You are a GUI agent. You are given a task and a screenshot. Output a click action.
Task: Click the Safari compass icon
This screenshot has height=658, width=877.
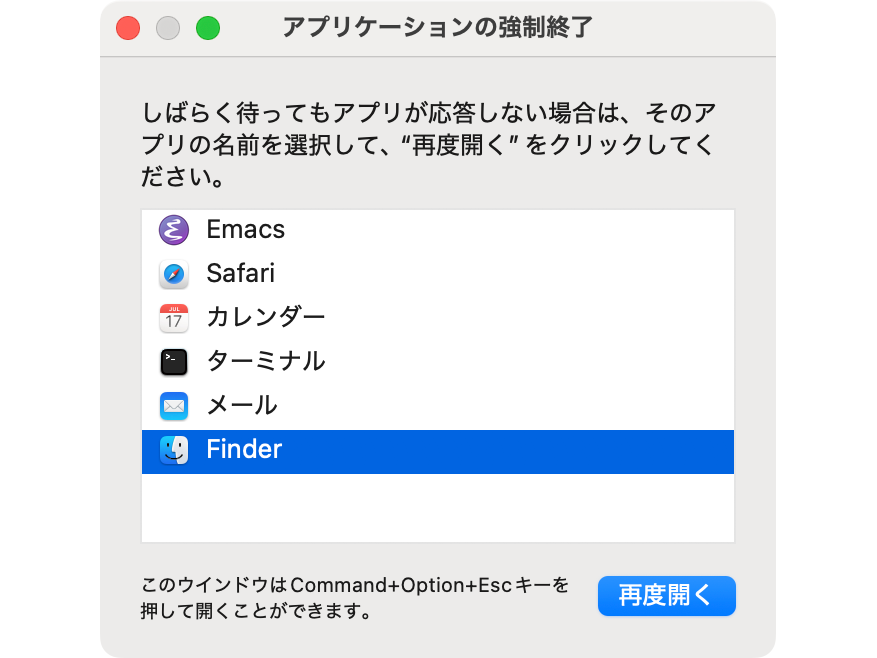173,274
